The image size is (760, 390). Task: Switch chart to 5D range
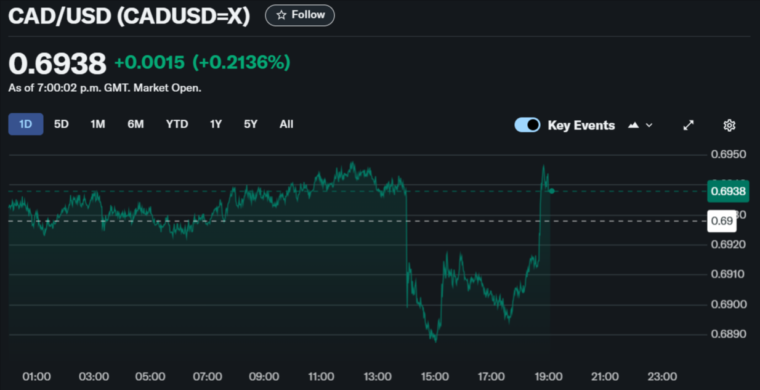tap(61, 125)
